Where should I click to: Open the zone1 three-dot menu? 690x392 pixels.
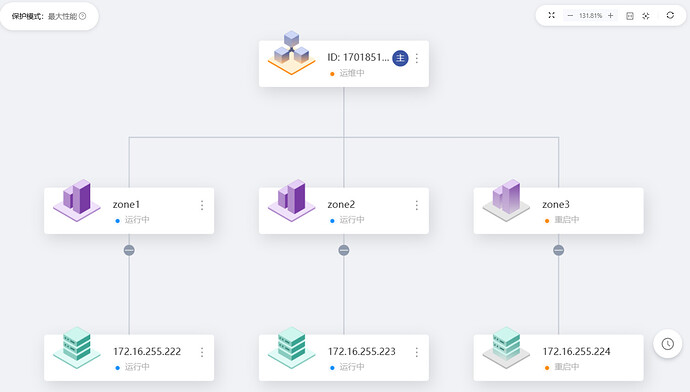[202, 205]
